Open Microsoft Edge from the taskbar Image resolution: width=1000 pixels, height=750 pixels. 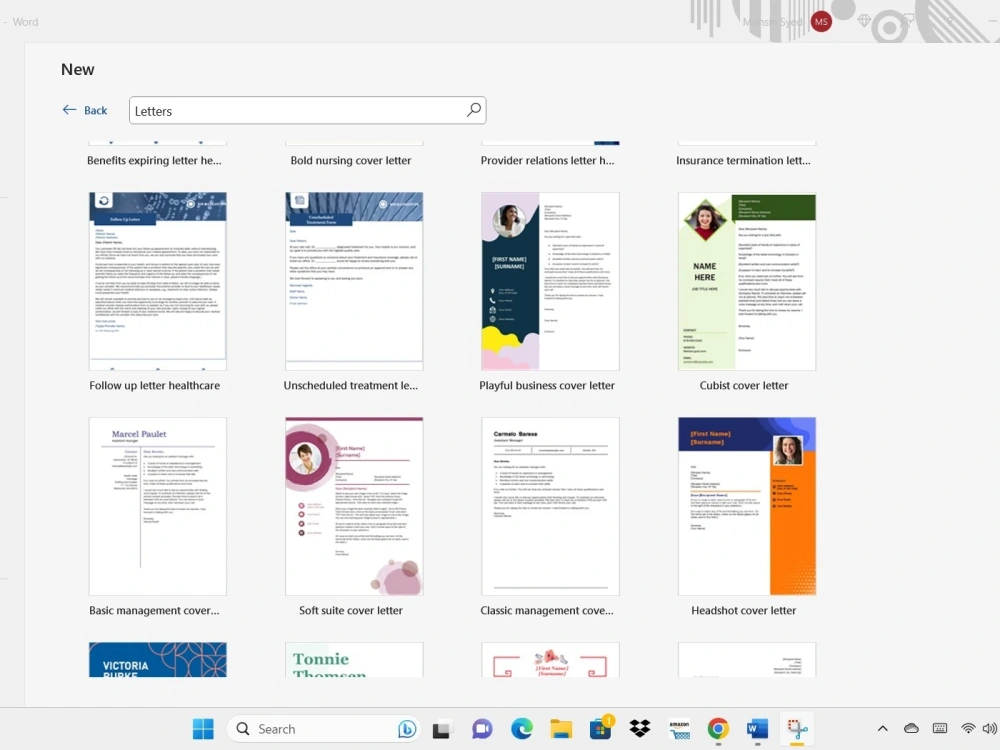point(521,728)
